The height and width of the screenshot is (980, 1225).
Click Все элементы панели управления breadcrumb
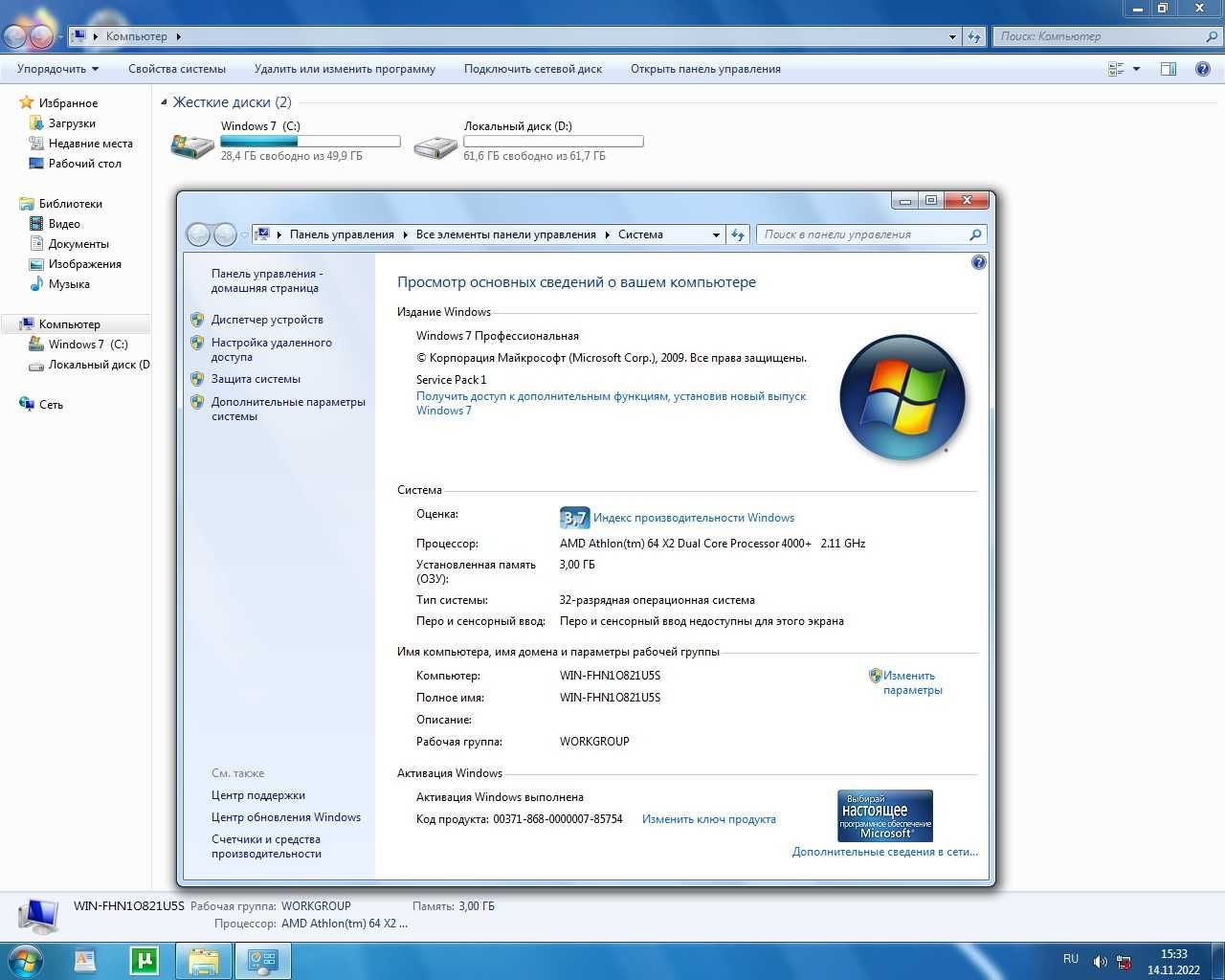click(505, 234)
